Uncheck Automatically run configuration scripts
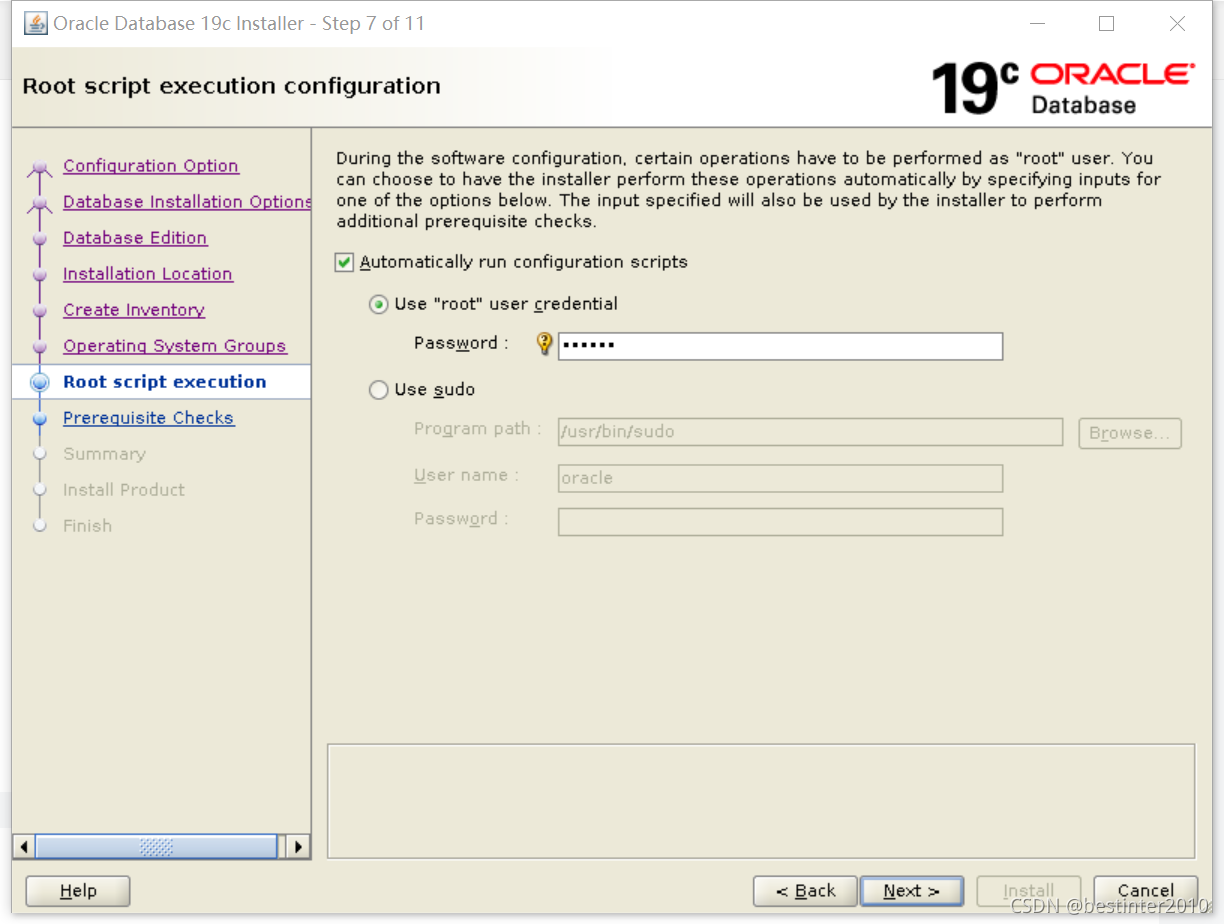 [x=344, y=262]
